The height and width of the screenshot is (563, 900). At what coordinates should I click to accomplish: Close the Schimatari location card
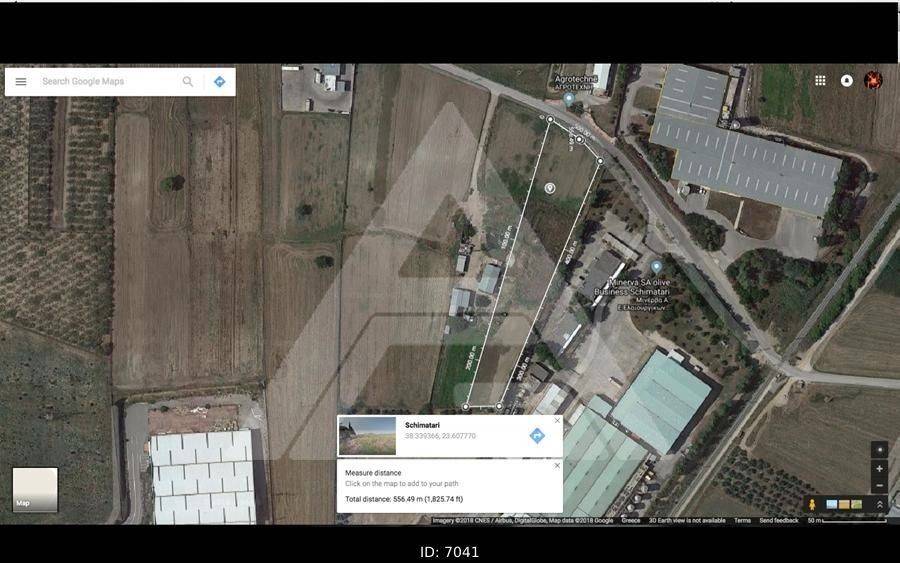(x=557, y=421)
